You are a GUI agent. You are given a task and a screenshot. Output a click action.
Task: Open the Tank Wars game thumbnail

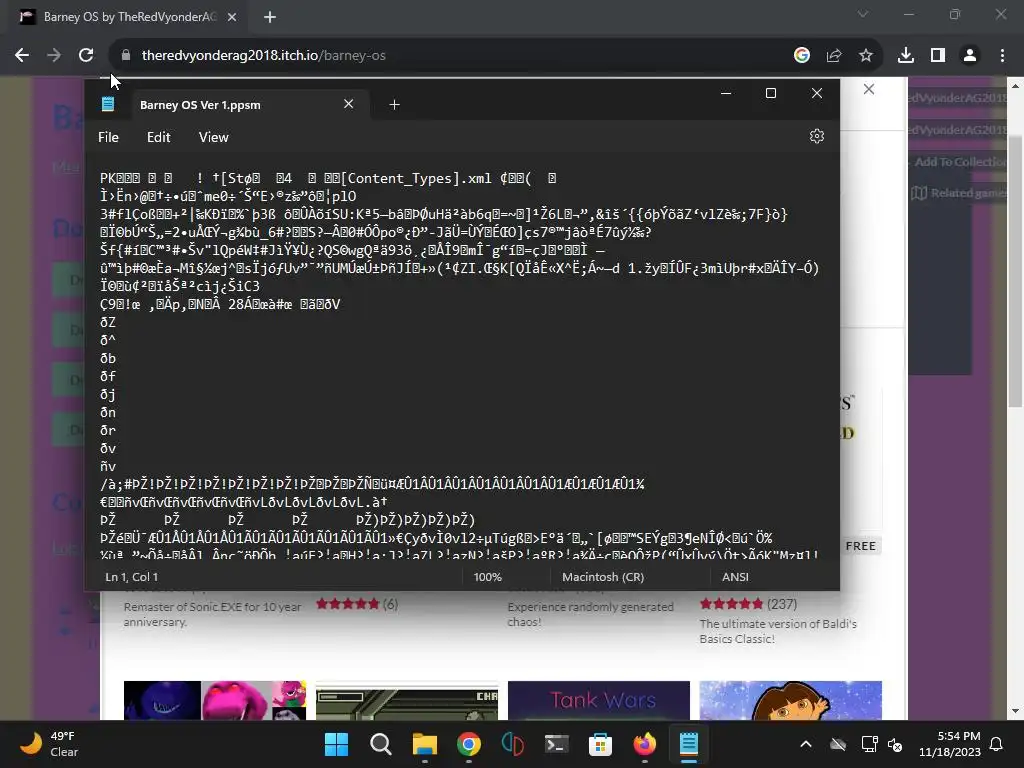(x=598, y=700)
